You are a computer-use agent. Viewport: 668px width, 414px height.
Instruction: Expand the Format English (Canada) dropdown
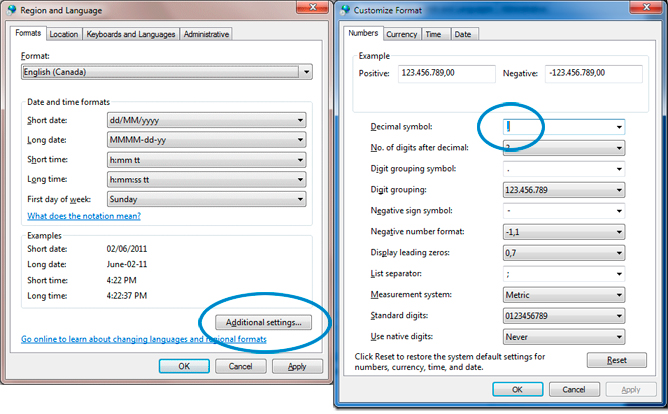(x=165, y=72)
